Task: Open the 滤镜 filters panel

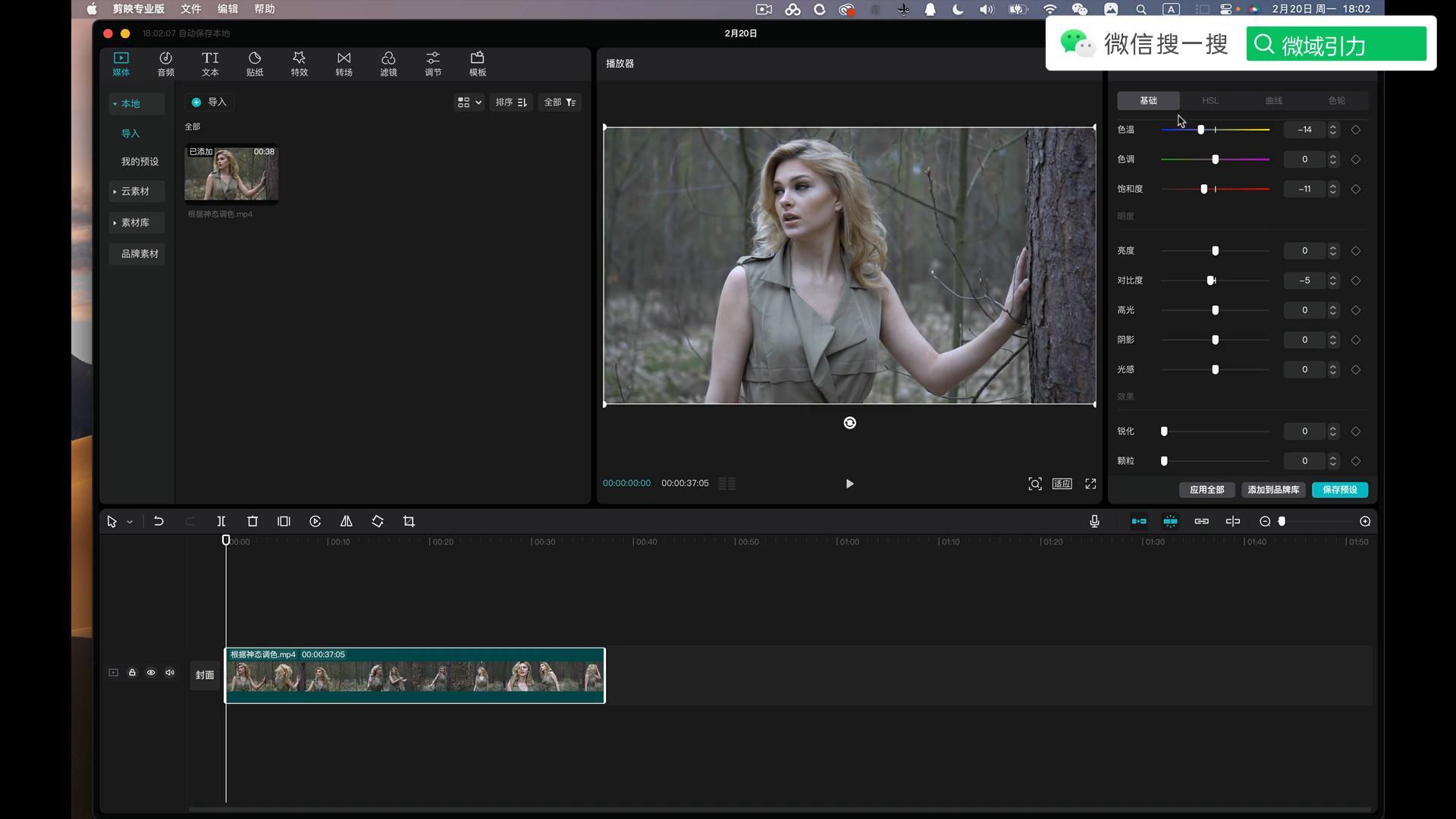Action: [388, 64]
